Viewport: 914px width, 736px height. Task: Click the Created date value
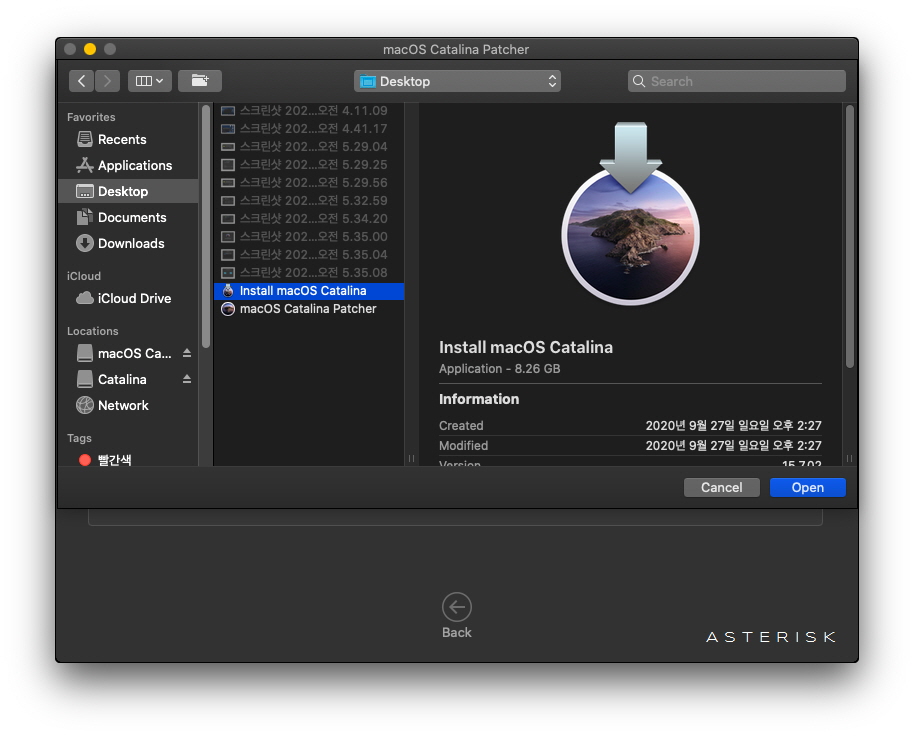click(733, 425)
